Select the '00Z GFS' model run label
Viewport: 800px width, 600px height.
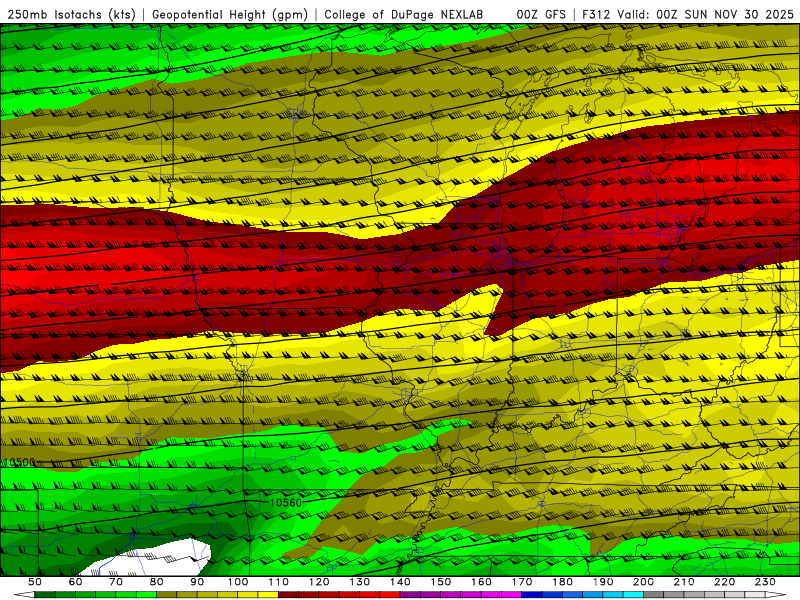point(541,15)
